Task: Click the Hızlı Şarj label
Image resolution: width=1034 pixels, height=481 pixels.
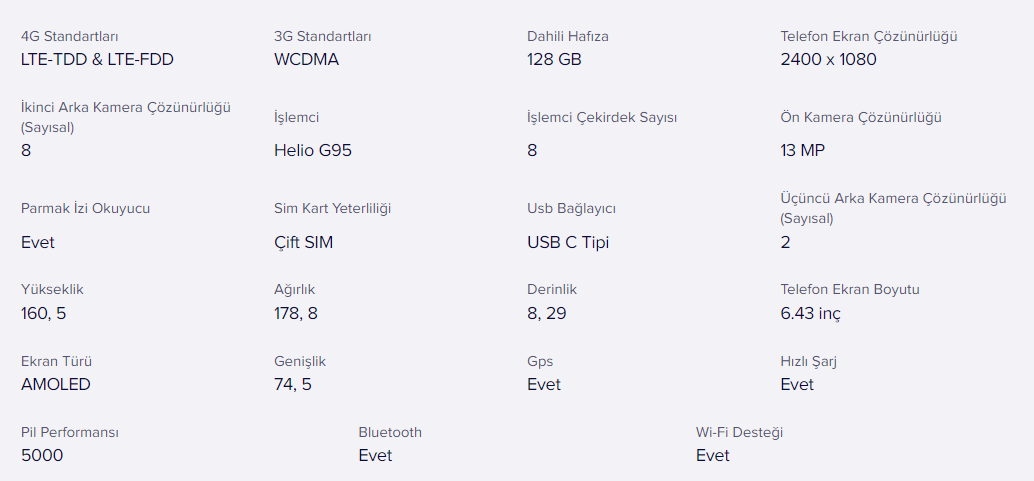Action: pos(808,362)
